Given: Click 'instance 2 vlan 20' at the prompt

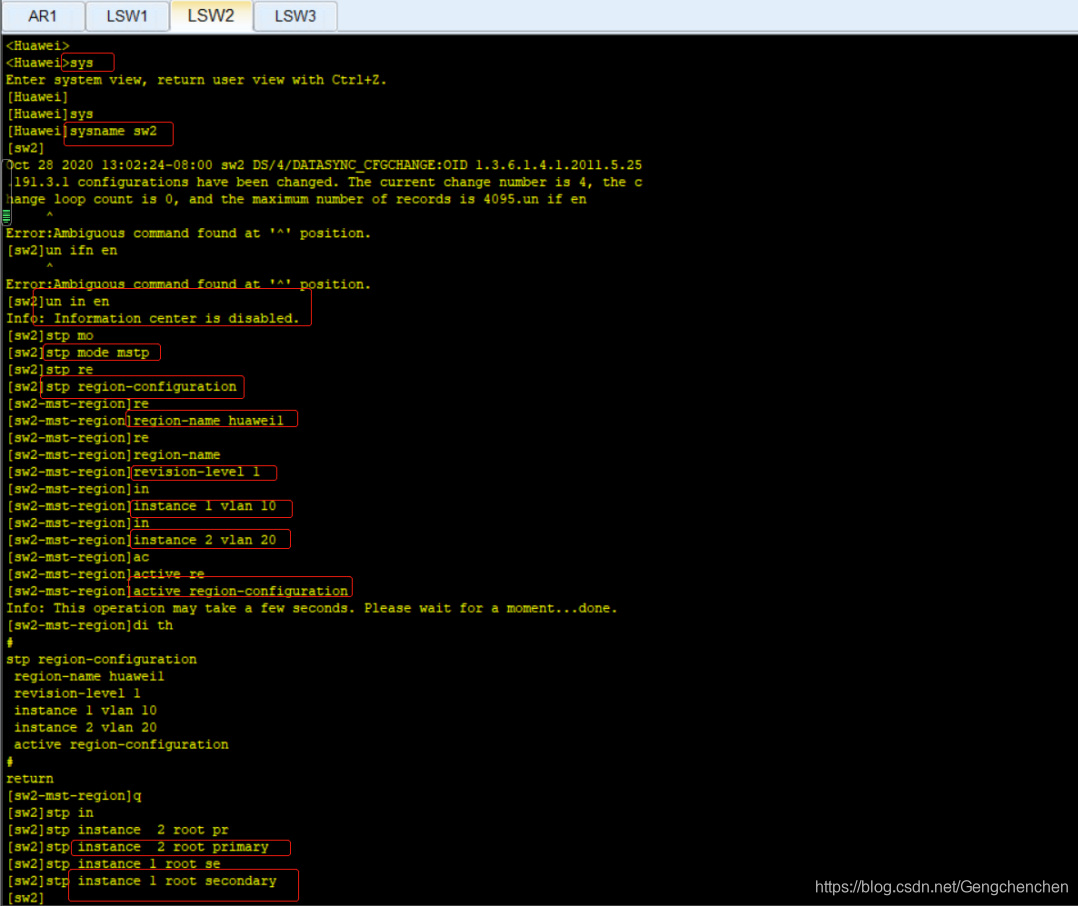Looking at the screenshot, I should tap(205, 540).
